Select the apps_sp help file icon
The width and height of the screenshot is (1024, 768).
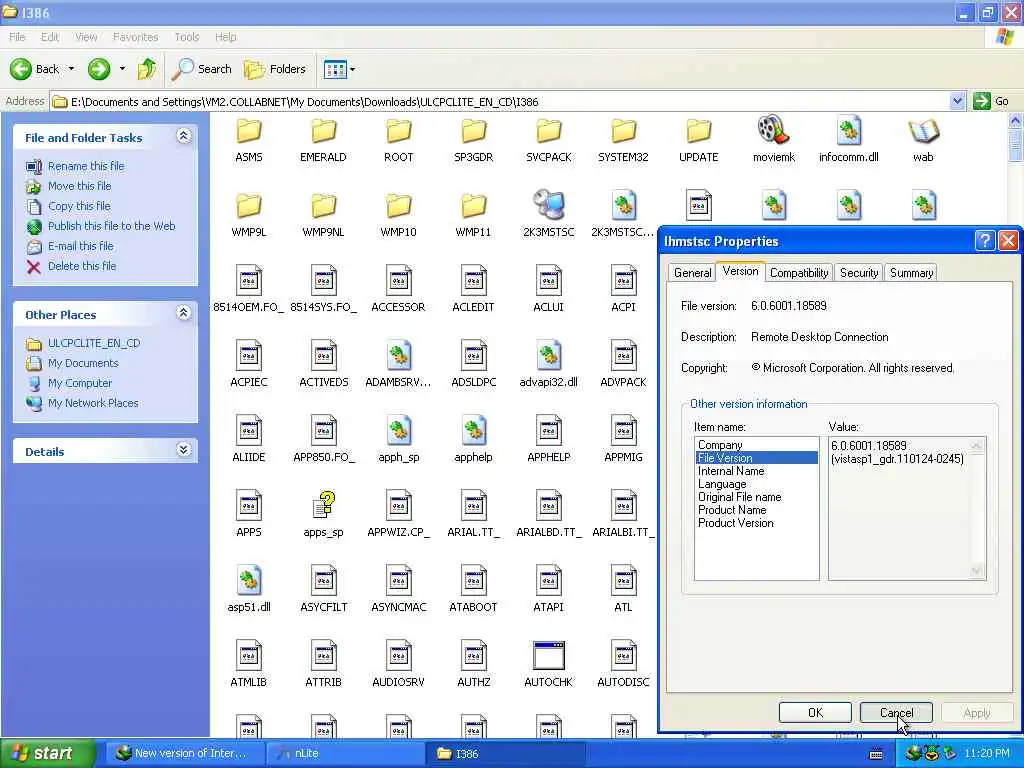(323, 505)
